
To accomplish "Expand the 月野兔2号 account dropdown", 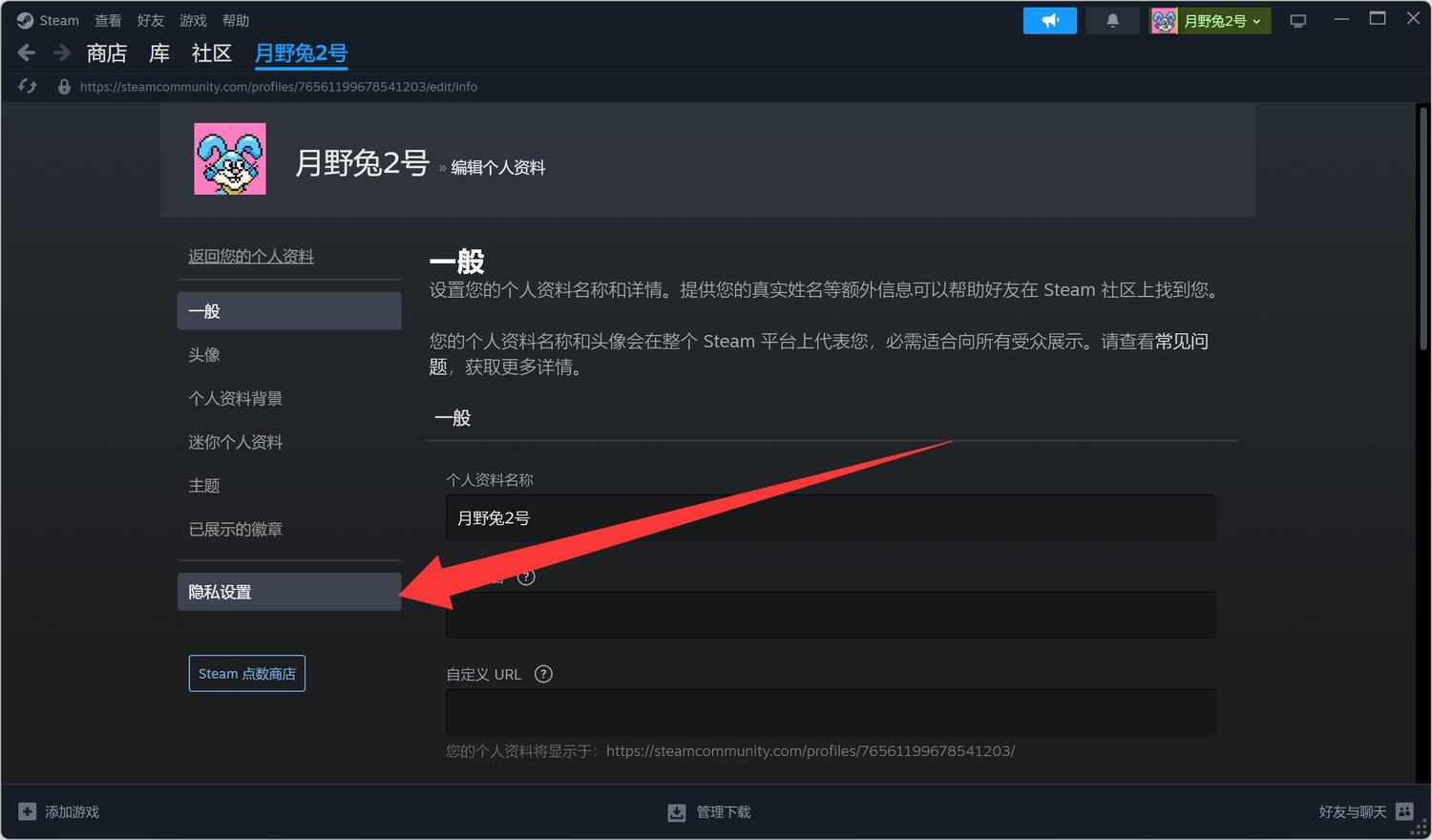I will pyautogui.click(x=1211, y=20).
